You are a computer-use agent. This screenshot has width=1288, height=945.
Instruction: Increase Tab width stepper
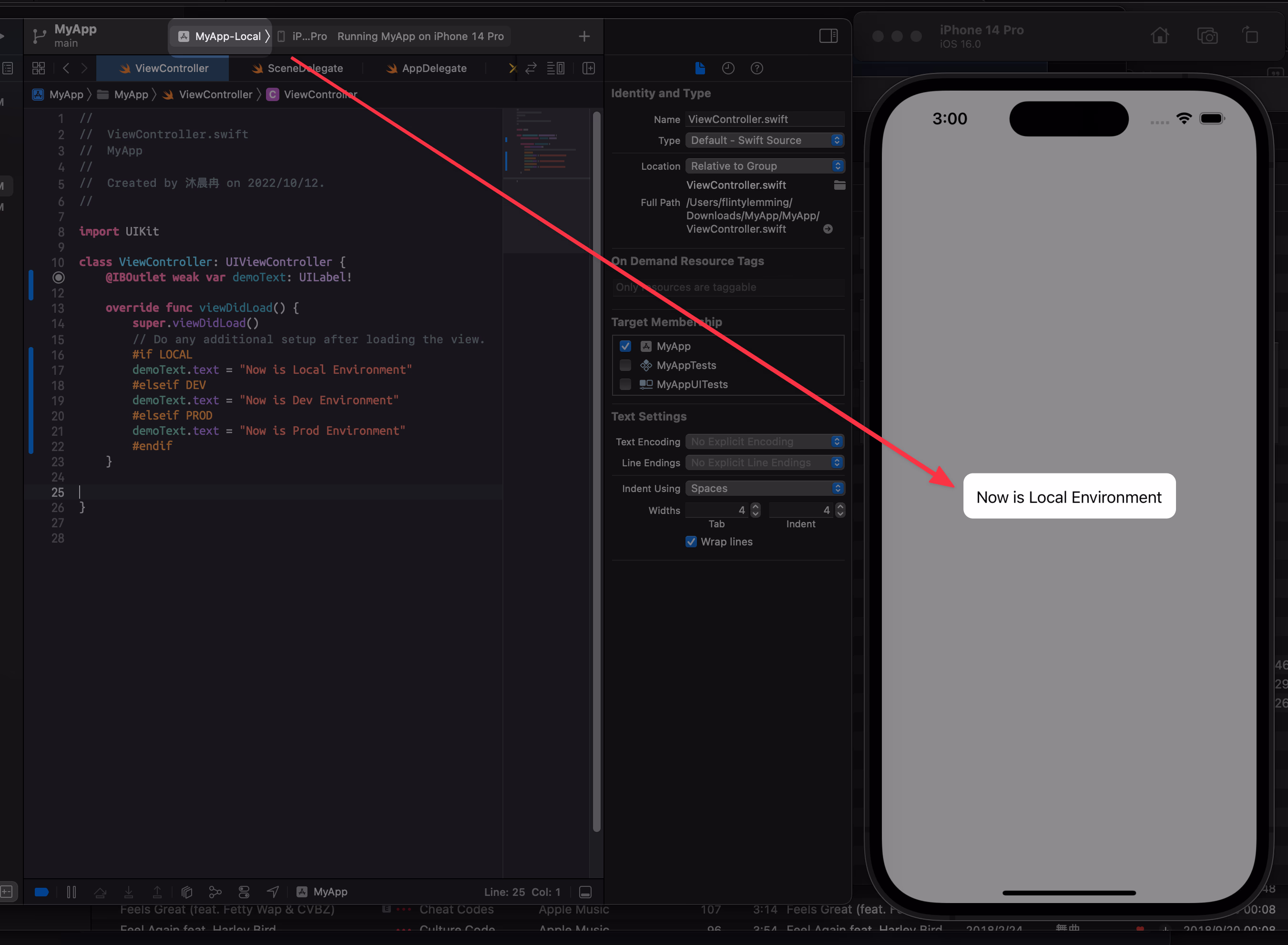(756, 506)
